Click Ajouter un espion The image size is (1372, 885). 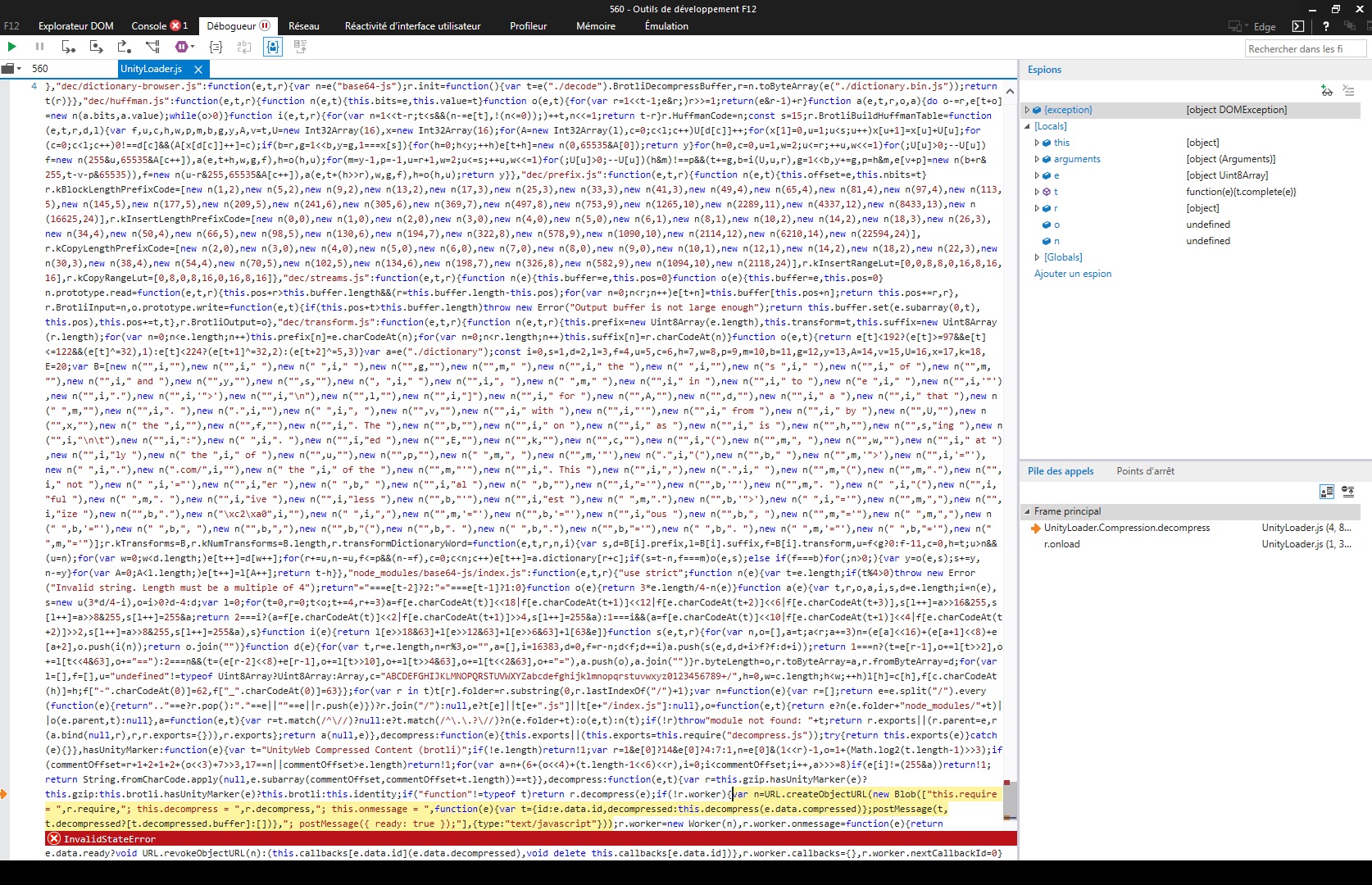[x=1073, y=274]
